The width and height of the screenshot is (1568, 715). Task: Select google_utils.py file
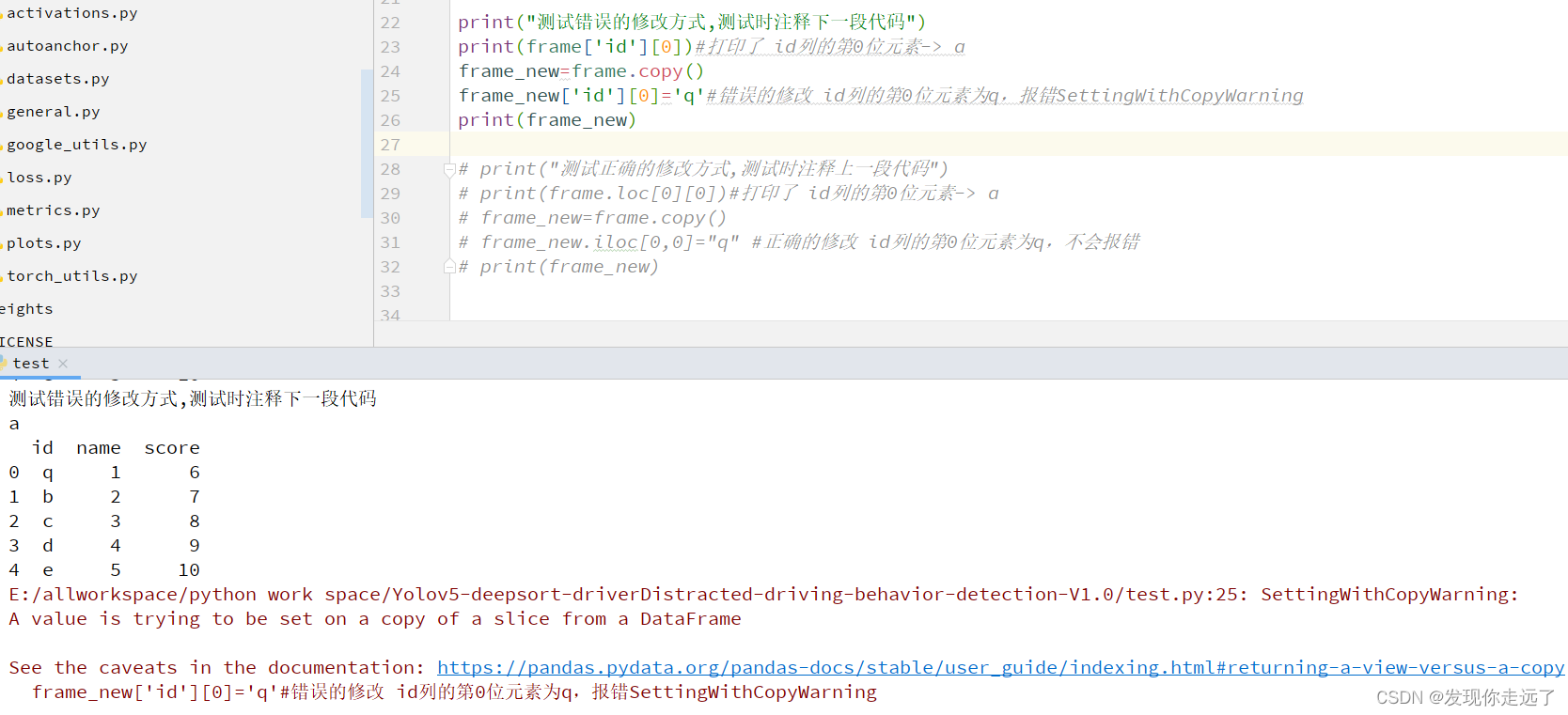point(76,145)
